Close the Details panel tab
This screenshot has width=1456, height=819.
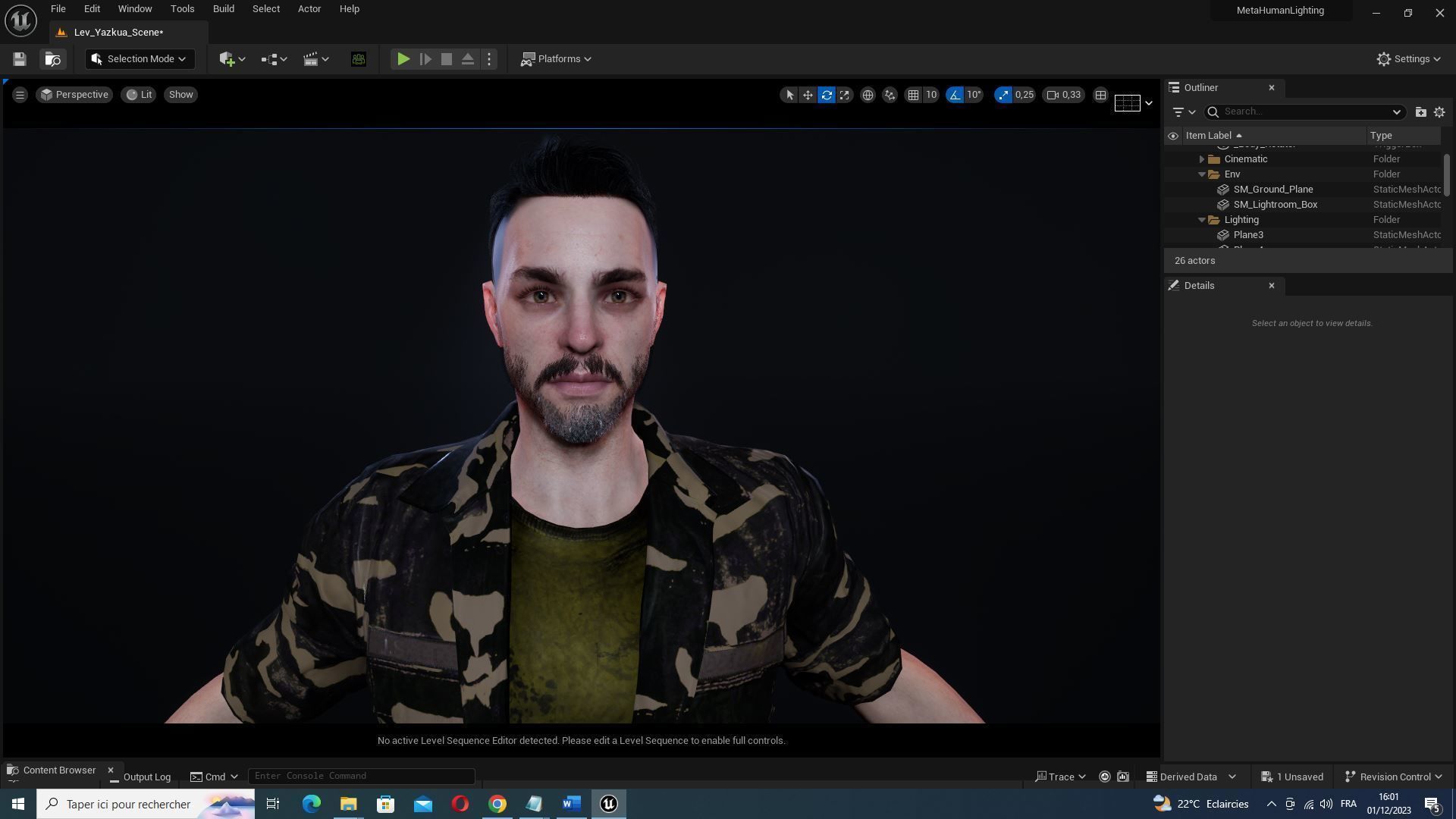click(x=1272, y=286)
